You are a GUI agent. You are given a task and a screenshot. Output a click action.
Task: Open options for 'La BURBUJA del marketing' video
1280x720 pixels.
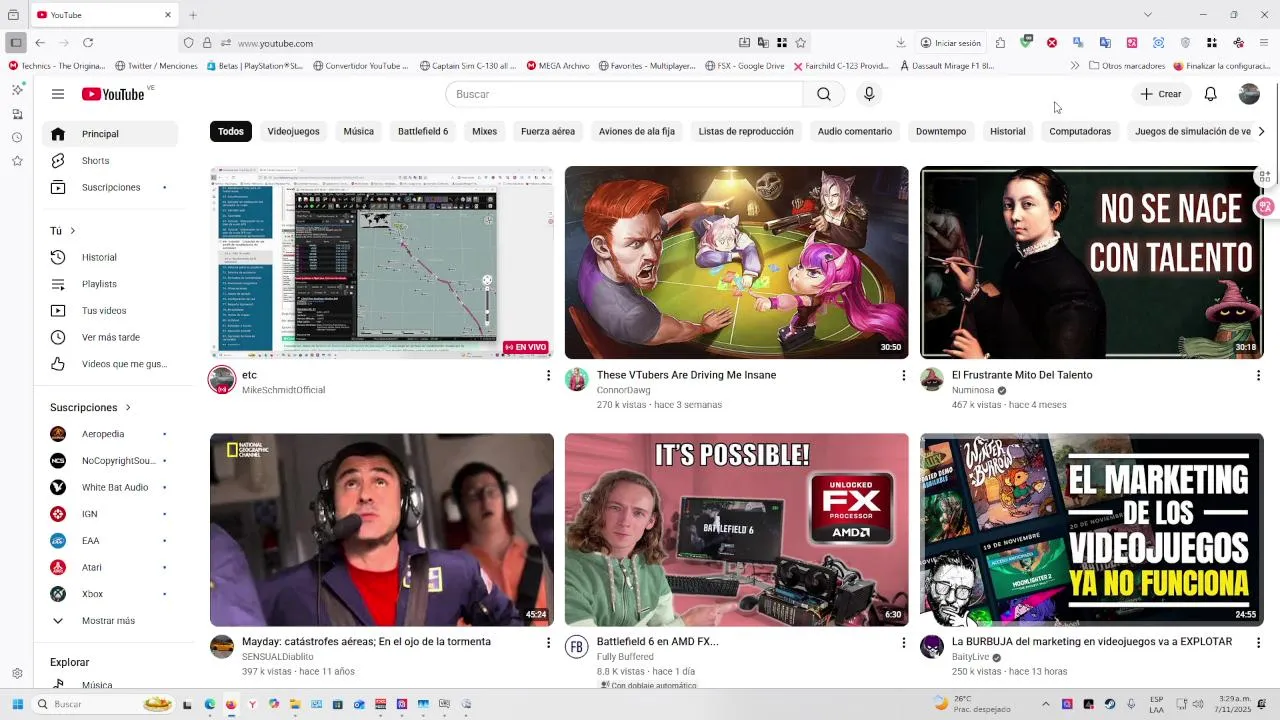pos(1258,642)
